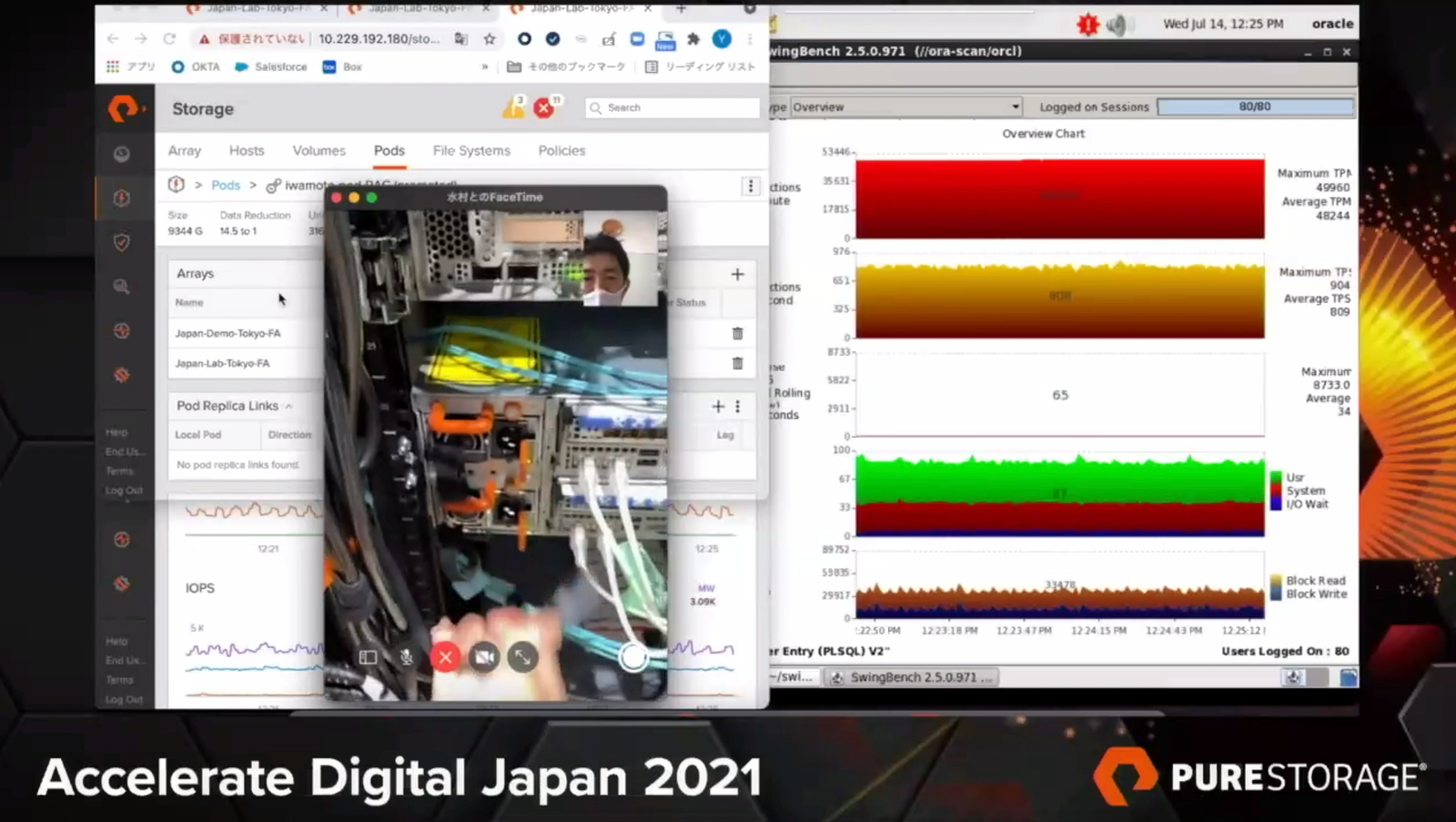Switch to the Hosts tab
The image size is (1456, 822).
point(247,150)
